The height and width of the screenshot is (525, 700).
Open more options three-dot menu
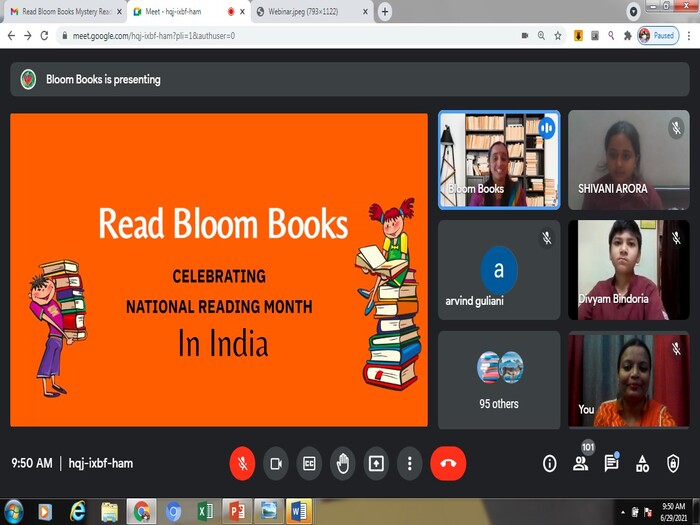coord(409,463)
